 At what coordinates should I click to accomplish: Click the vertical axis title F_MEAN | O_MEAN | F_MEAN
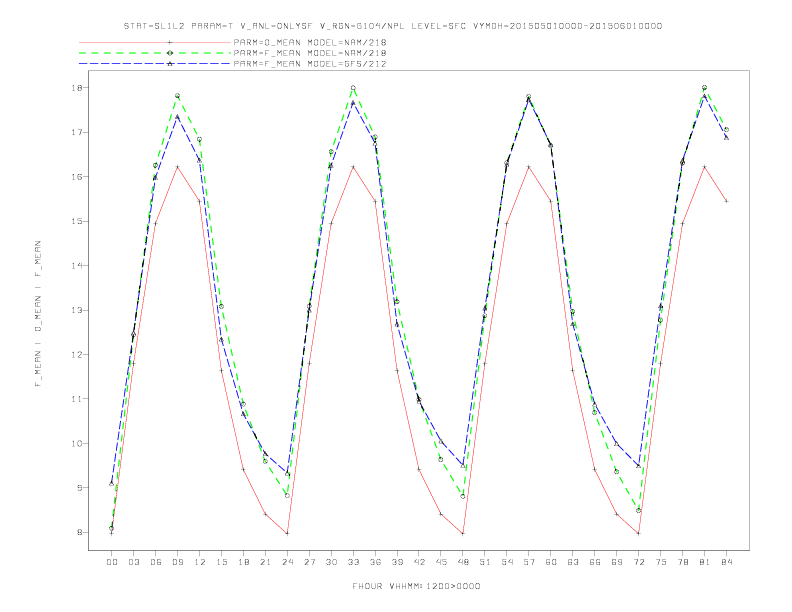[x=38, y=314]
